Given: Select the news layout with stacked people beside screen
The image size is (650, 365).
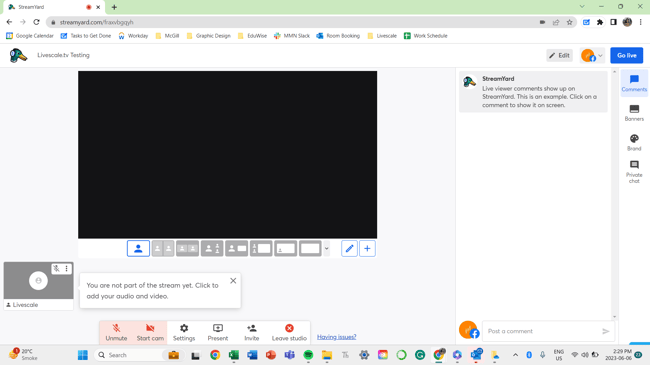Looking at the screenshot, I should 261,248.
